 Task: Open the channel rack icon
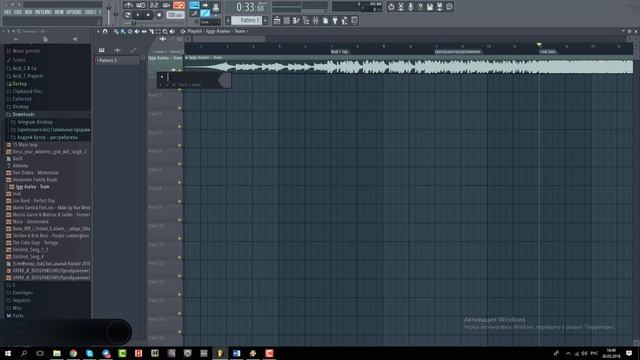tap(287, 20)
